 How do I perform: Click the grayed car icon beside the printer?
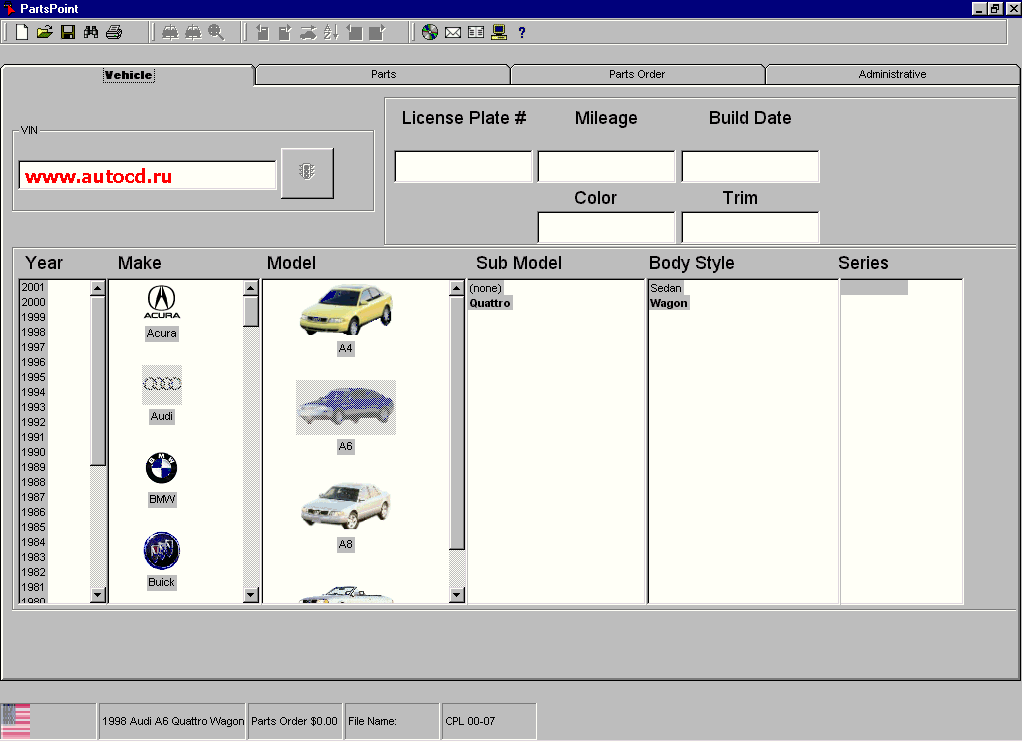tap(170, 32)
